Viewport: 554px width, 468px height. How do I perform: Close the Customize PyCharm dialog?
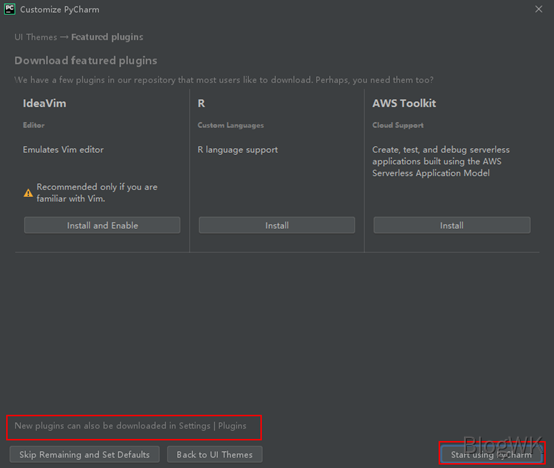coord(538,9)
